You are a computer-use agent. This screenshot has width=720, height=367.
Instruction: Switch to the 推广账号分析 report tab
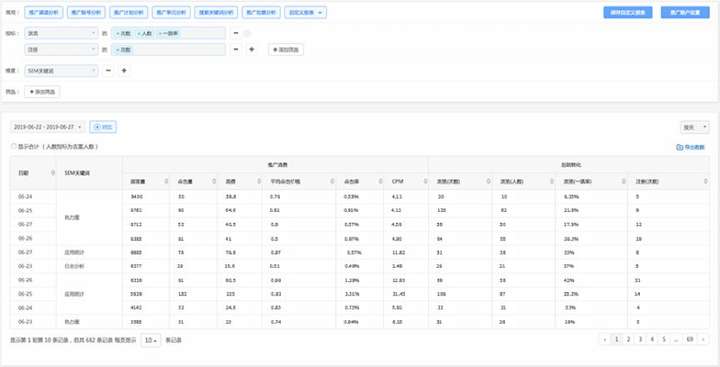[x=86, y=12]
